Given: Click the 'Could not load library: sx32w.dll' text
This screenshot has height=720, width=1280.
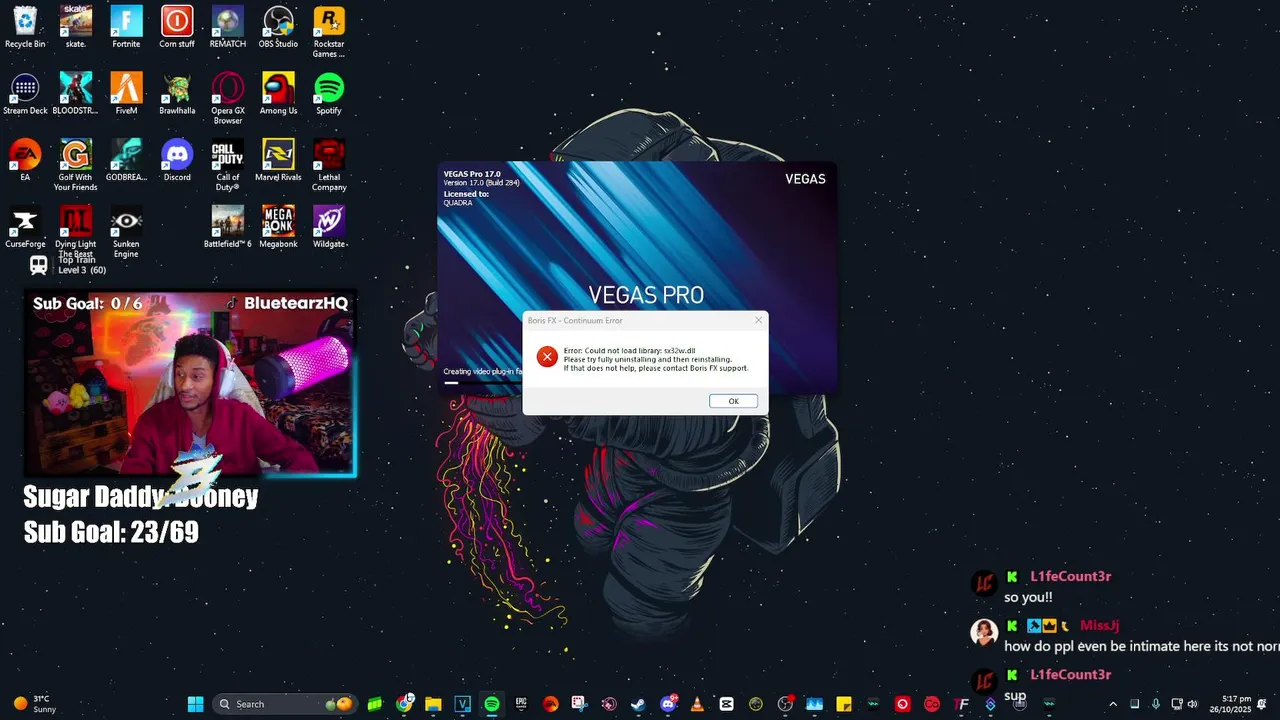Looking at the screenshot, I should [x=639, y=351].
